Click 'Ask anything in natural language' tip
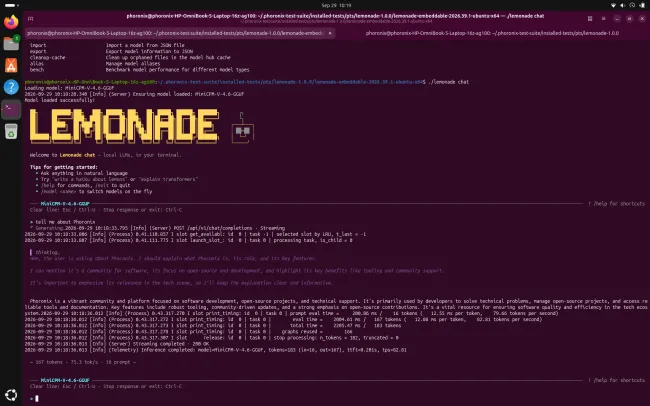Image resolution: width=650 pixels, height=406 pixels. (x=84, y=173)
